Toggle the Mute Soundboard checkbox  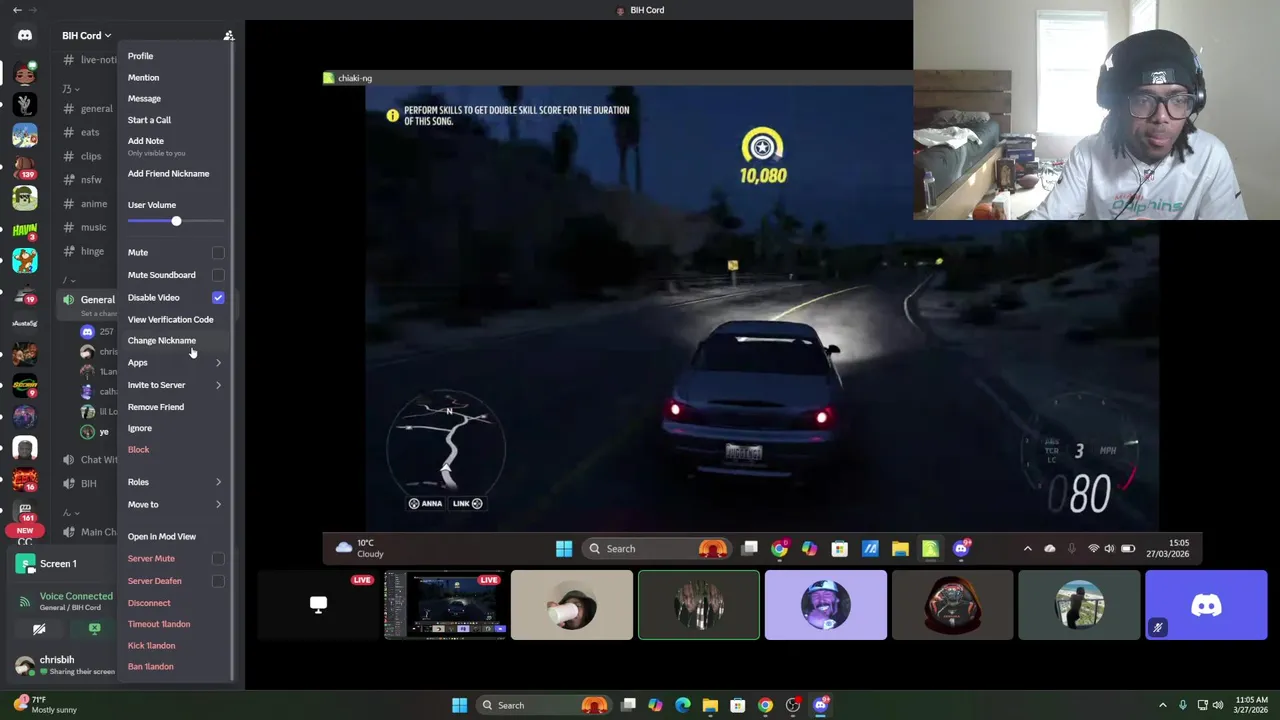click(218, 275)
